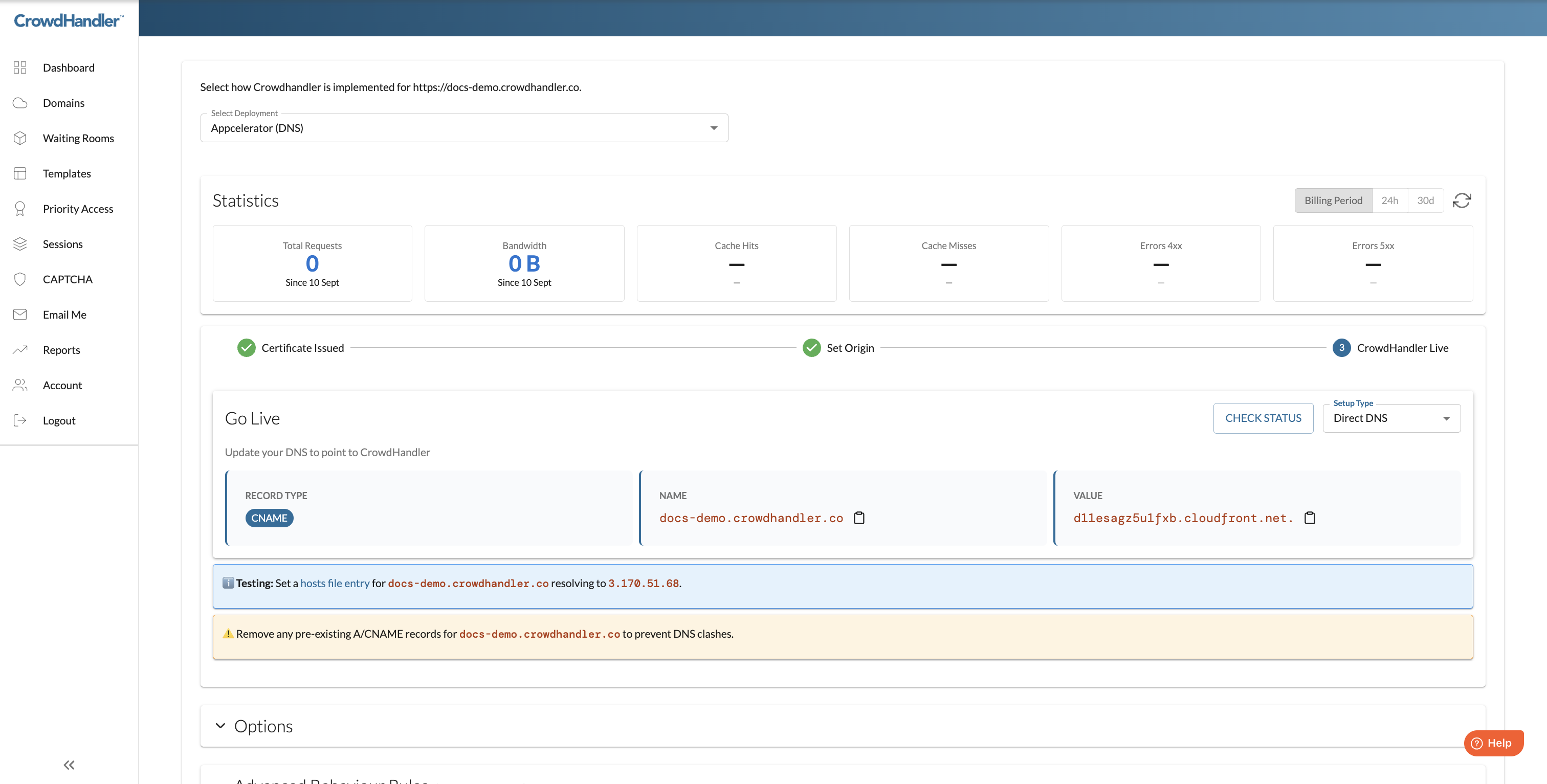Click the Logout exit icon
The width and height of the screenshot is (1547, 784).
[x=20, y=420]
